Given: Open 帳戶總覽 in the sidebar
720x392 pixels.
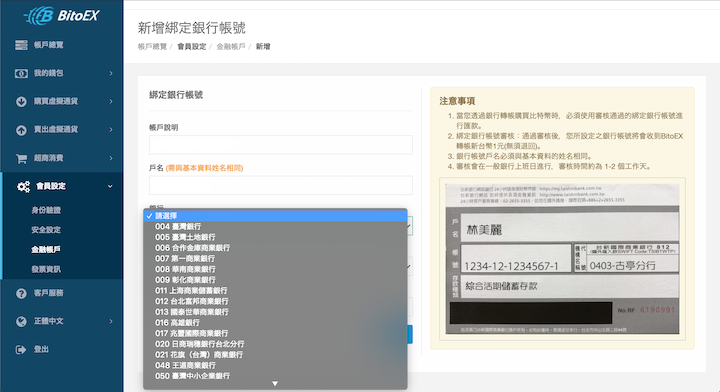Looking at the screenshot, I should pos(49,45).
